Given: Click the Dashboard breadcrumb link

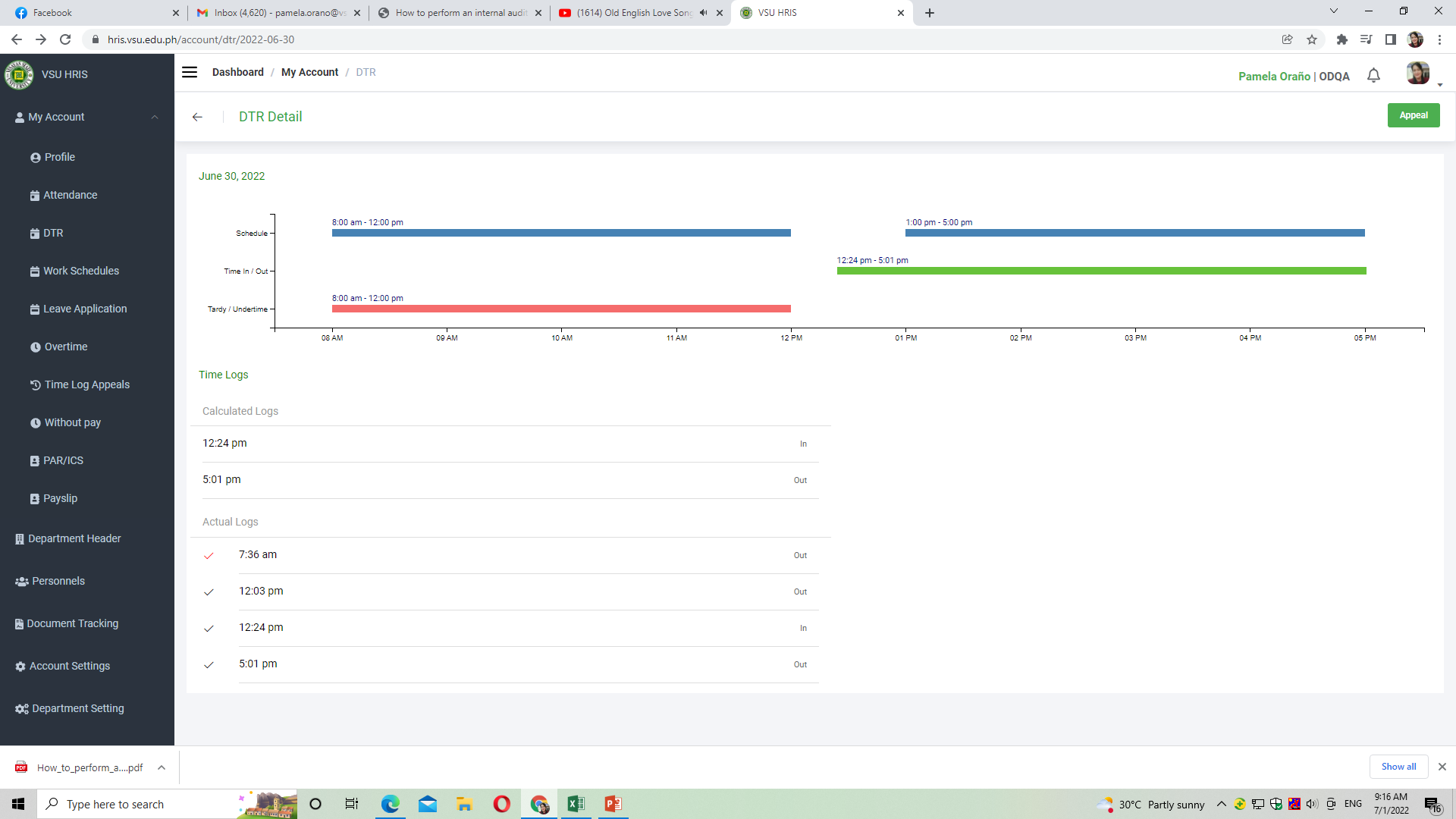Looking at the screenshot, I should coord(237,72).
